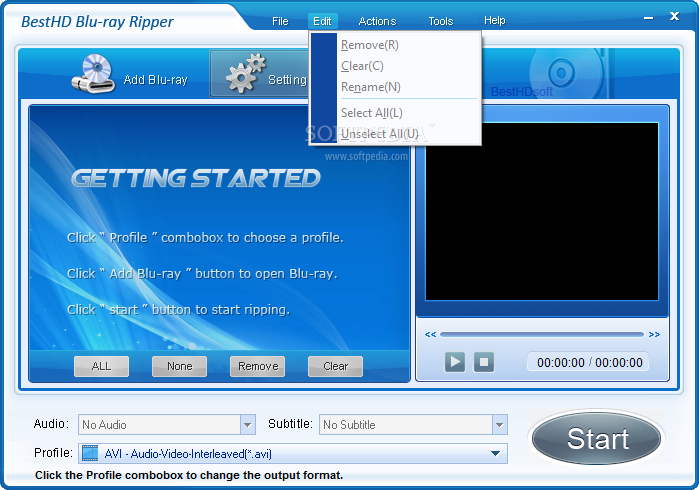The width and height of the screenshot is (699, 490).
Task: Click the preview seek slider track
Action: tap(542, 334)
